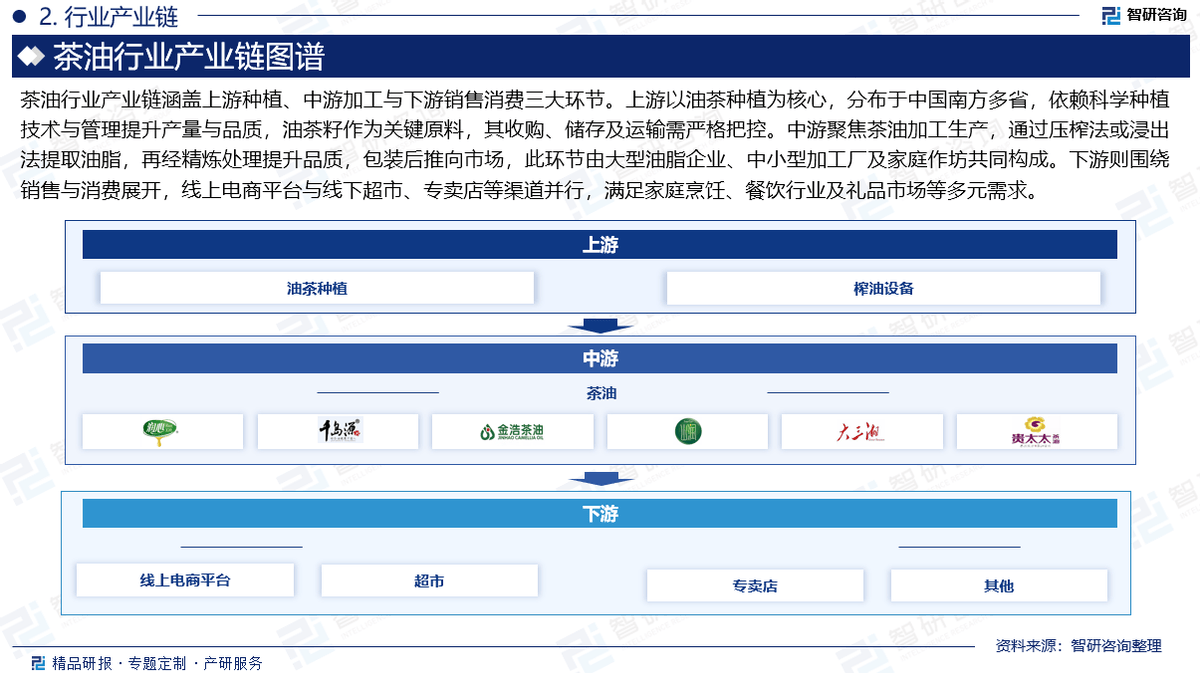The width and height of the screenshot is (1200, 673).
Task: Click the round dark green seal logo
Action: (x=687, y=431)
